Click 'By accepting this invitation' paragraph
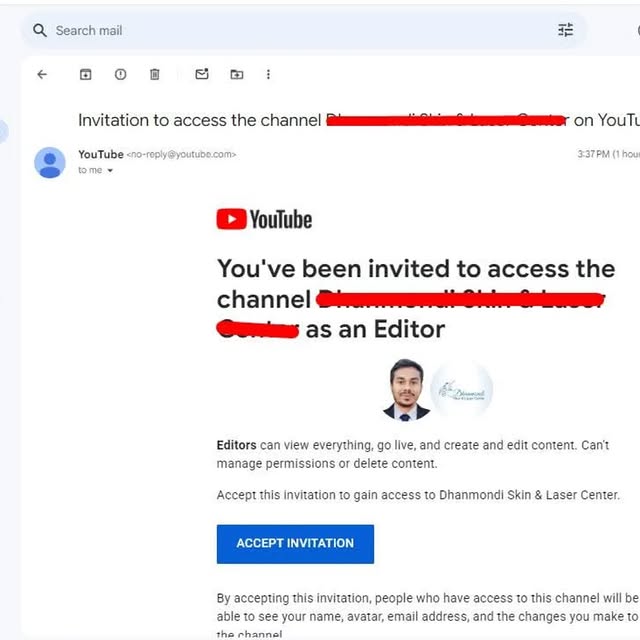Viewport: 640px width, 640px height. click(x=428, y=616)
